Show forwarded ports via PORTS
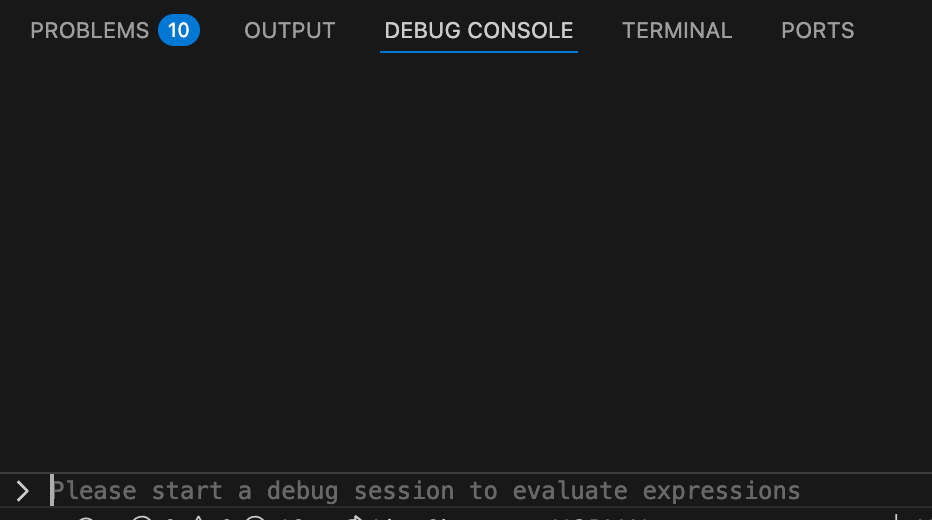The image size is (932, 520). (817, 30)
